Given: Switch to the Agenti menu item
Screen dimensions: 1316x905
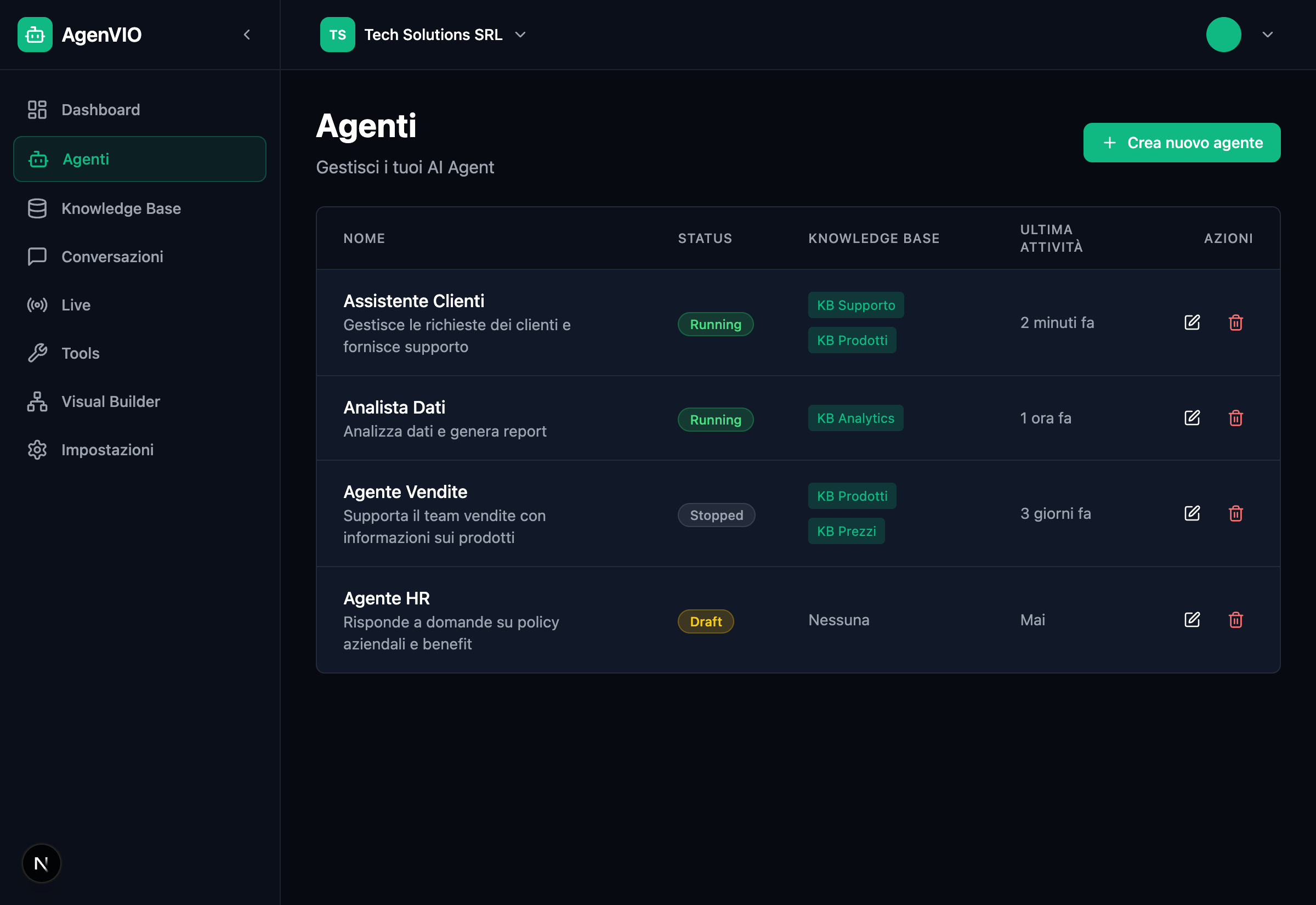Looking at the screenshot, I should click(x=85, y=160).
